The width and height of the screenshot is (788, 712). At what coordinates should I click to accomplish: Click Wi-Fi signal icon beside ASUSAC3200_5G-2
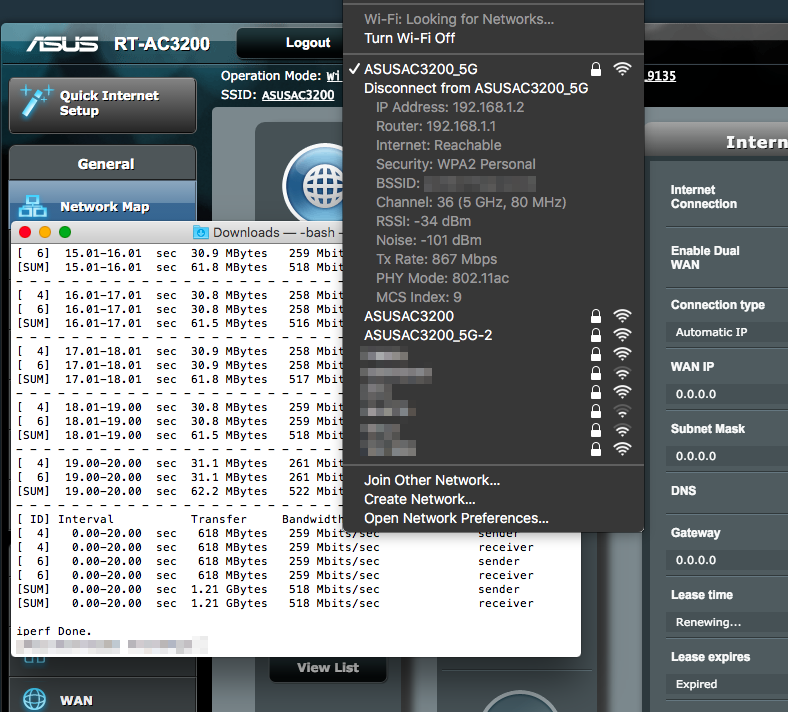(x=622, y=335)
